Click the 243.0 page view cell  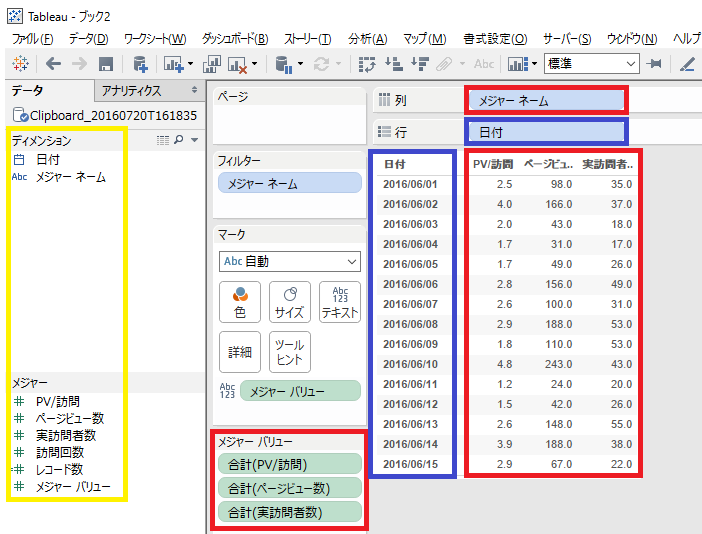(x=558, y=364)
